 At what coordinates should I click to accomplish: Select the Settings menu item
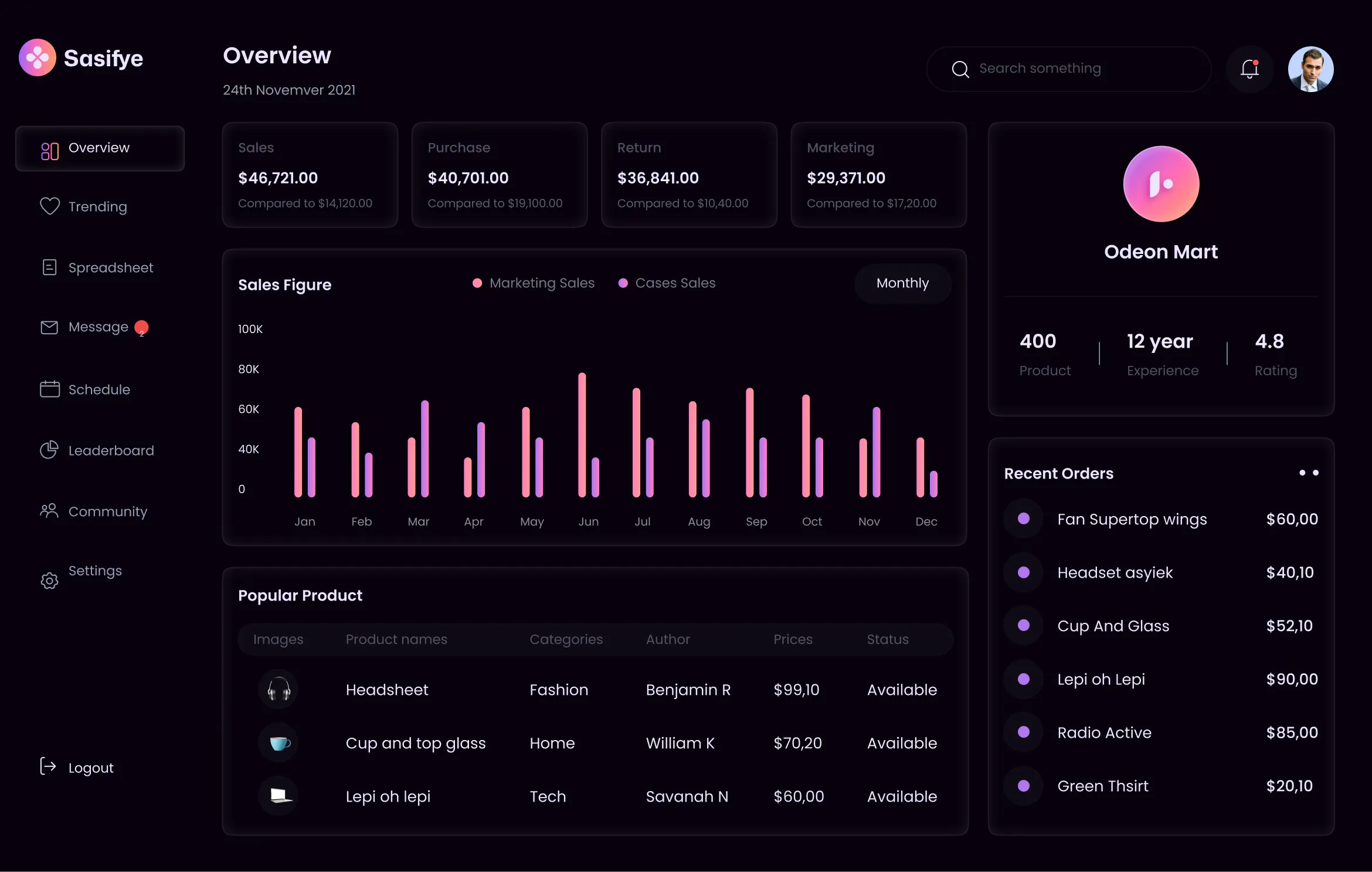click(x=94, y=571)
